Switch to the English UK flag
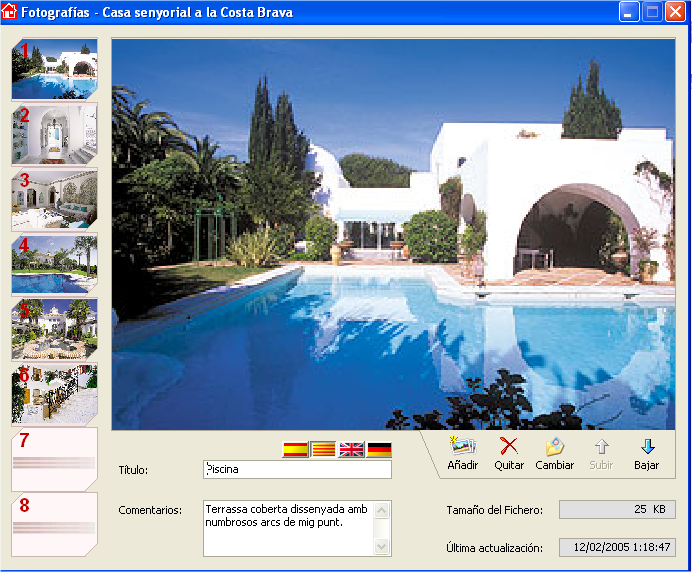Viewport: 692px width, 572px height. (351, 449)
